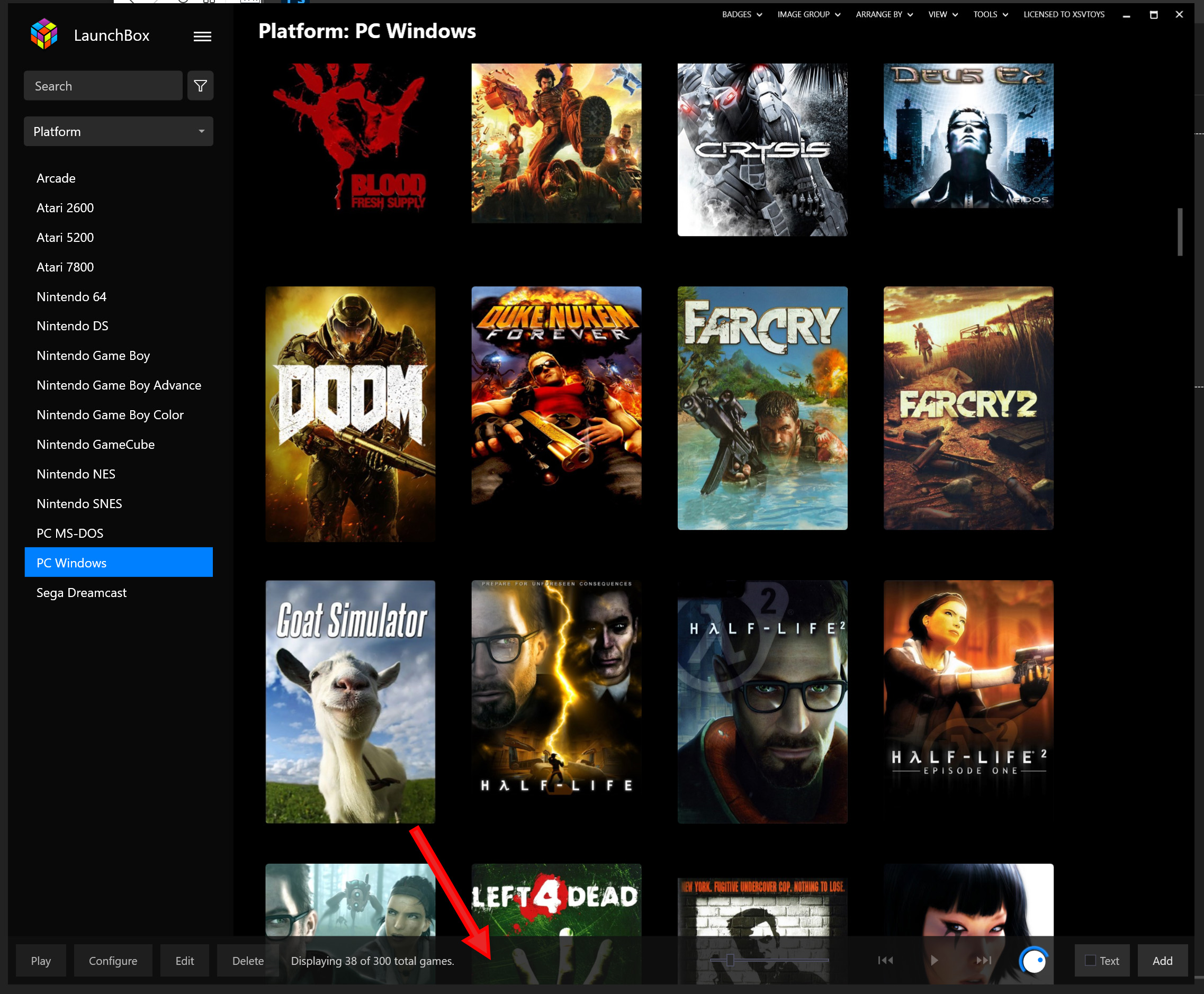Expand the Badges menu
The width and height of the screenshot is (1204, 994).
click(x=742, y=14)
